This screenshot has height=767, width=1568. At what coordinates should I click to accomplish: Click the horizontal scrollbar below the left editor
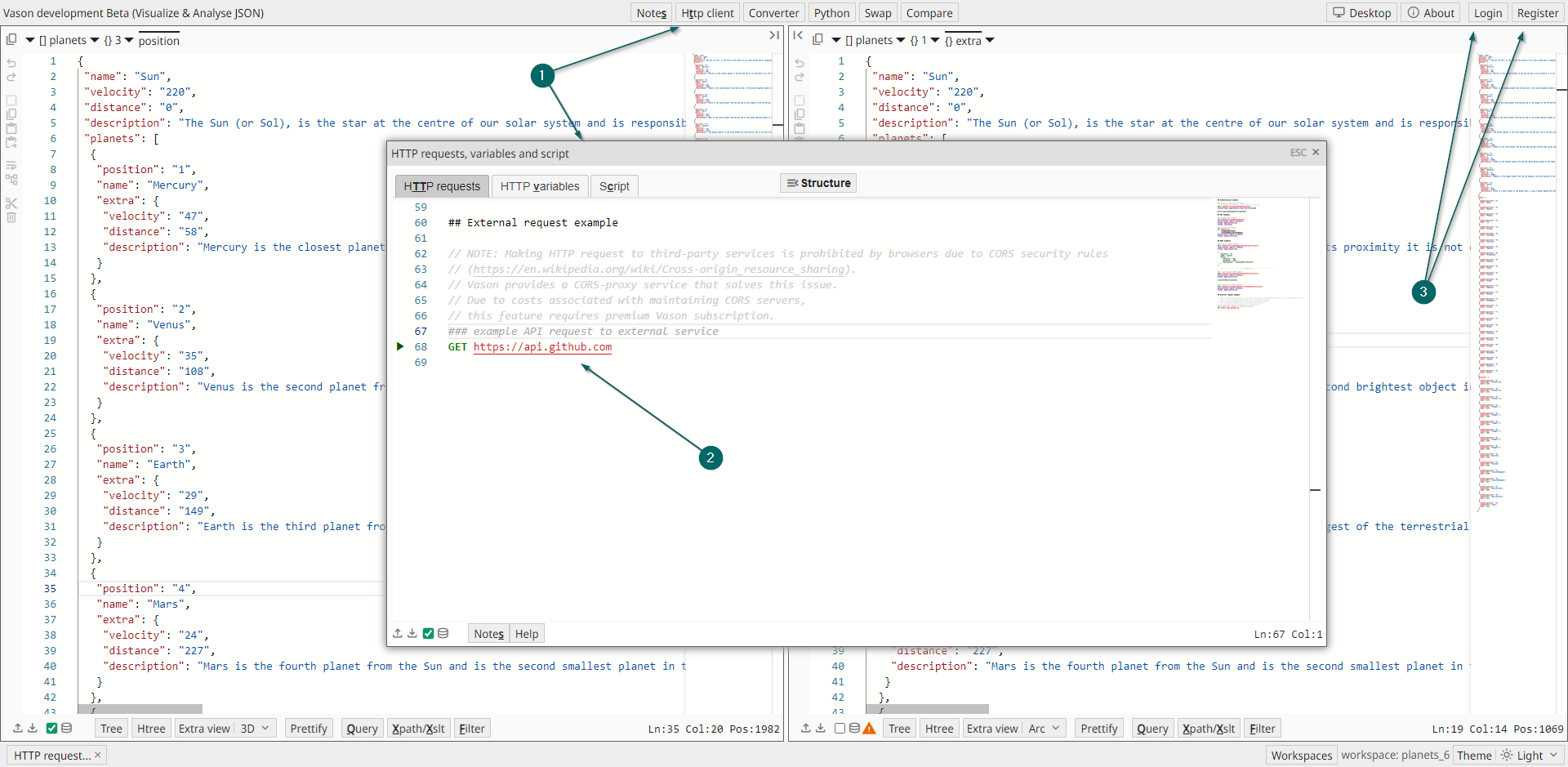point(139,709)
